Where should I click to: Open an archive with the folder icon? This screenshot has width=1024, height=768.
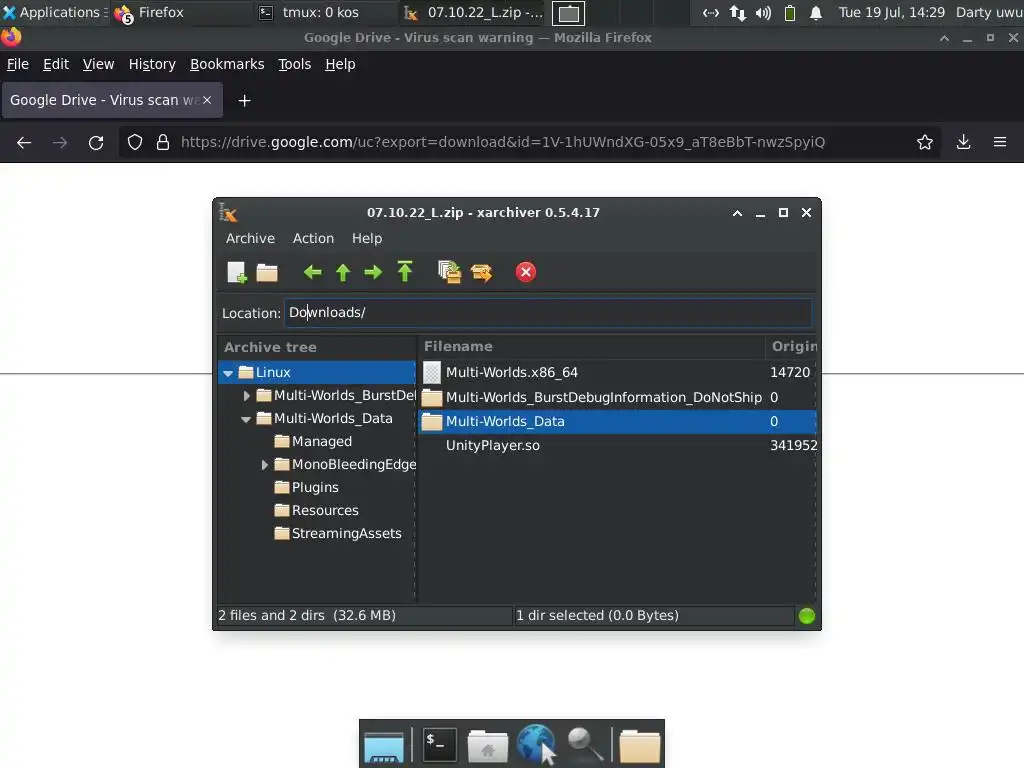266,272
